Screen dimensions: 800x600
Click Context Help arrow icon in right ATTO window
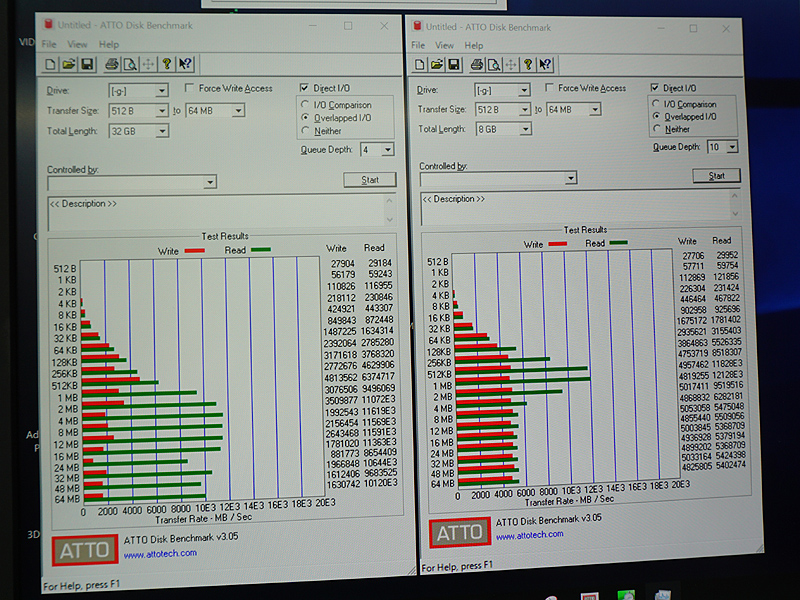click(x=545, y=64)
